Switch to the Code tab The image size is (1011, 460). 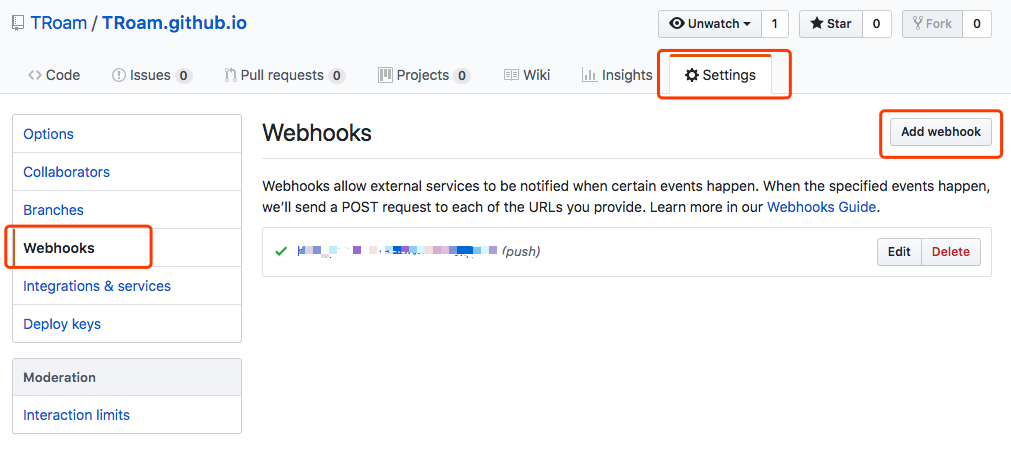click(54, 75)
